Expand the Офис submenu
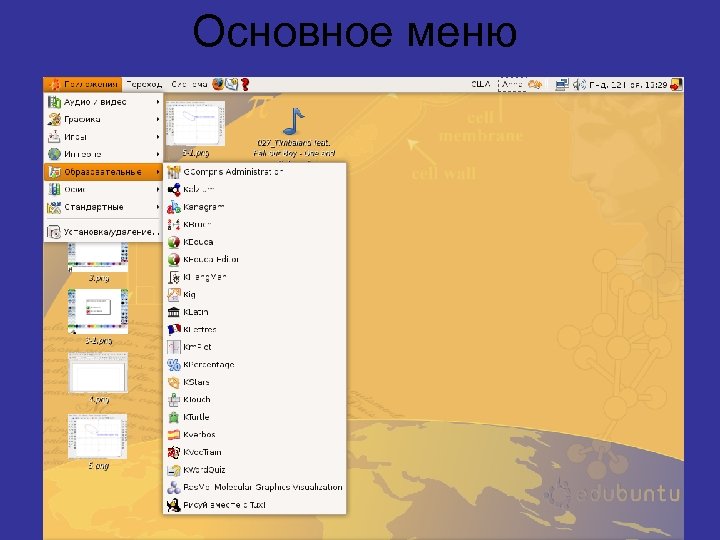 pyautogui.click(x=103, y=189)
